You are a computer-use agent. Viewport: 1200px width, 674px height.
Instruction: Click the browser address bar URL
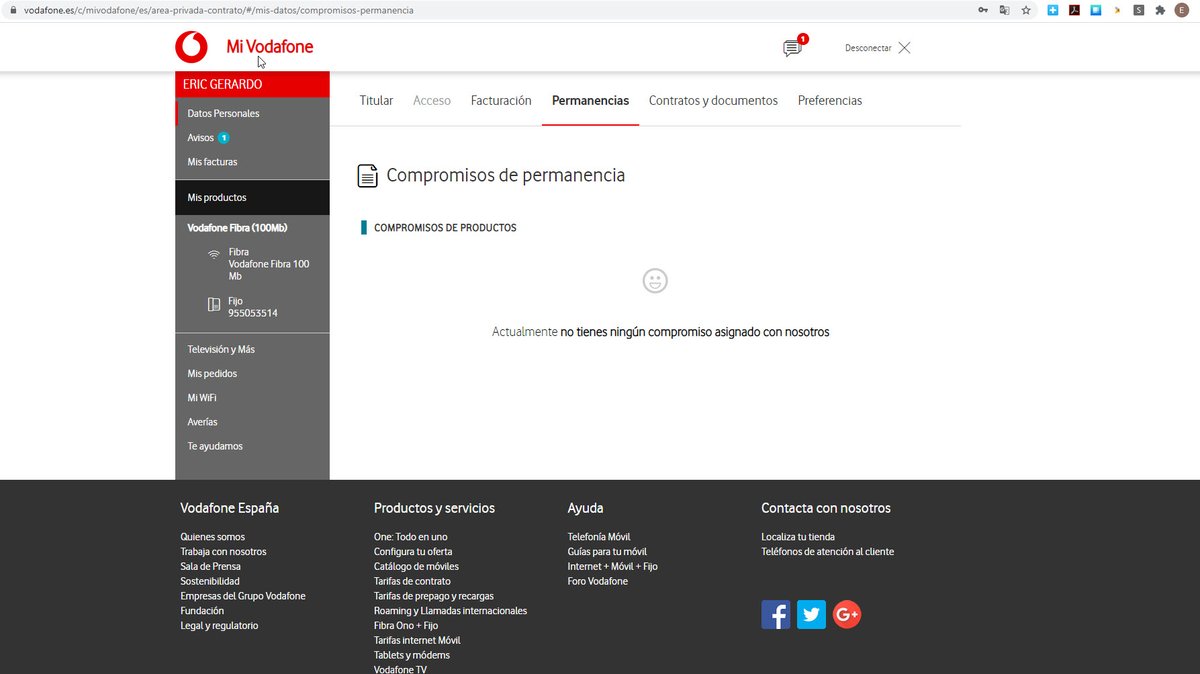(218, 10)
